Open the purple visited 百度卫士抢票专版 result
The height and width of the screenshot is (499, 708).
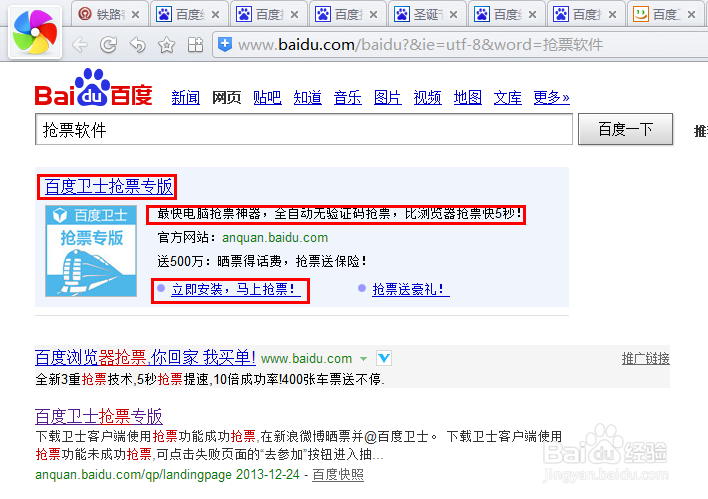(98, 416)
